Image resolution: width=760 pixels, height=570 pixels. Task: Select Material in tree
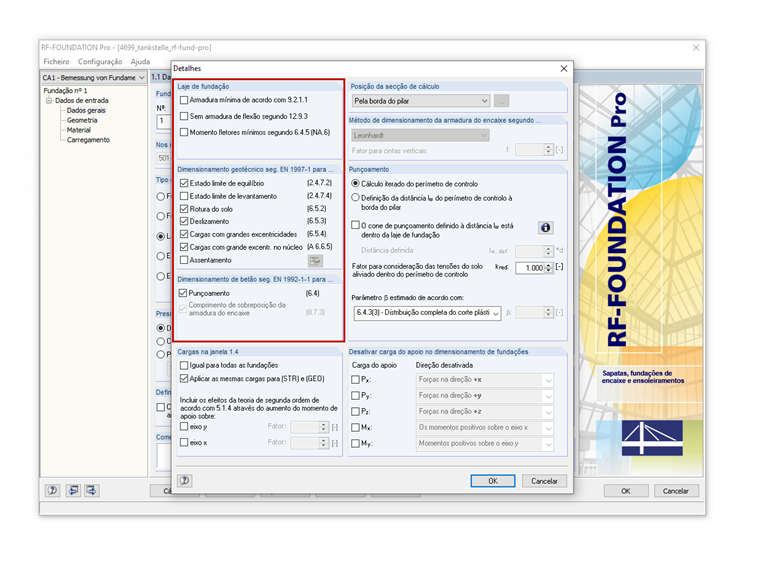coord(79,130)
